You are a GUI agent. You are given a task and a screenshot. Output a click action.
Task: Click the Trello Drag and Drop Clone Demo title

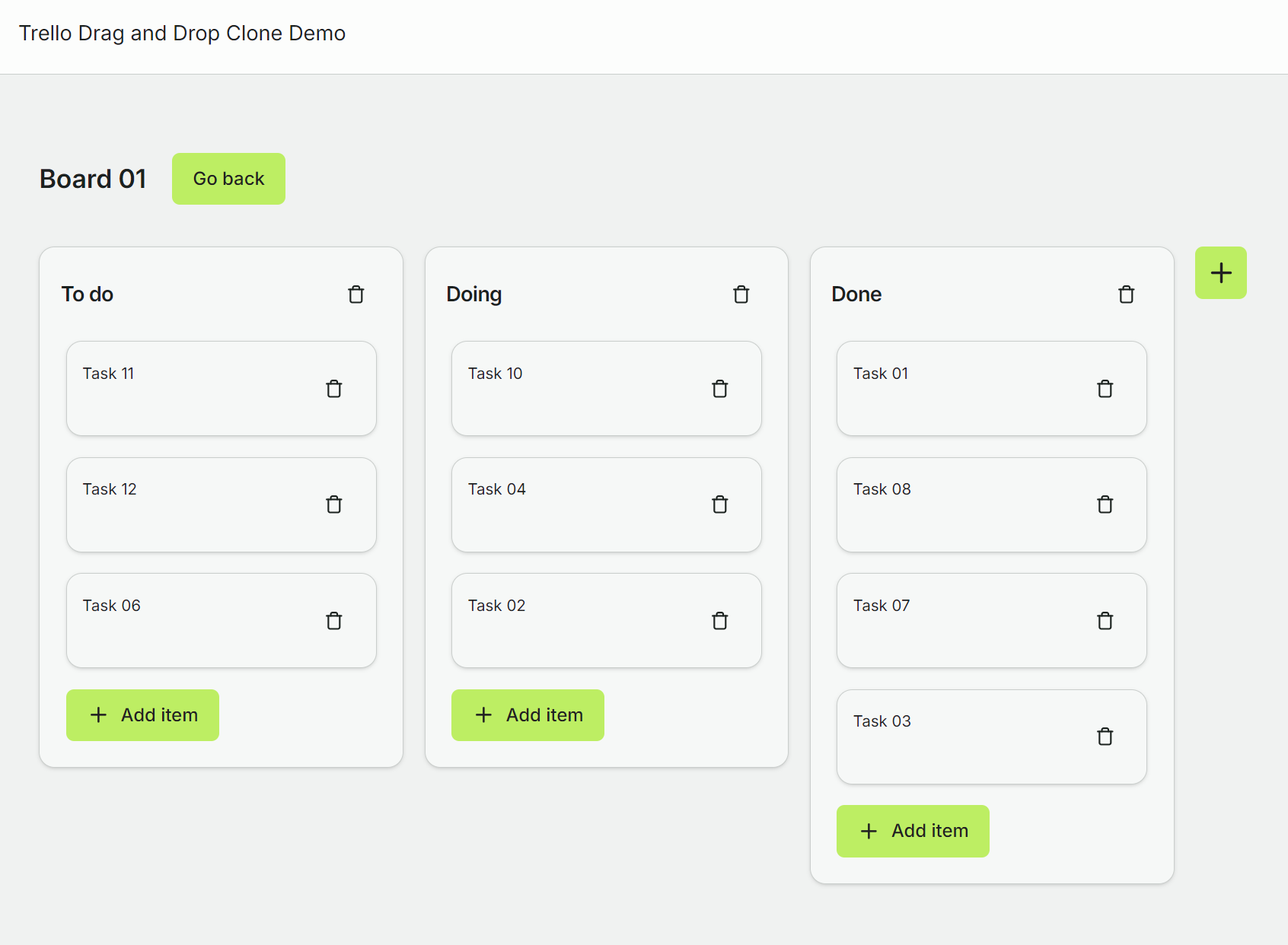point(183,33)
